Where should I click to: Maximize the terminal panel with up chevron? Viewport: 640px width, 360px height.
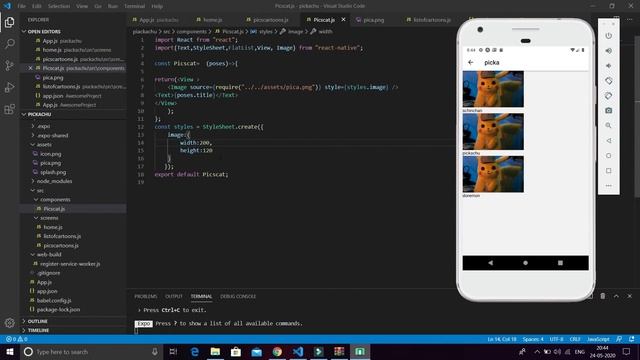616,296
